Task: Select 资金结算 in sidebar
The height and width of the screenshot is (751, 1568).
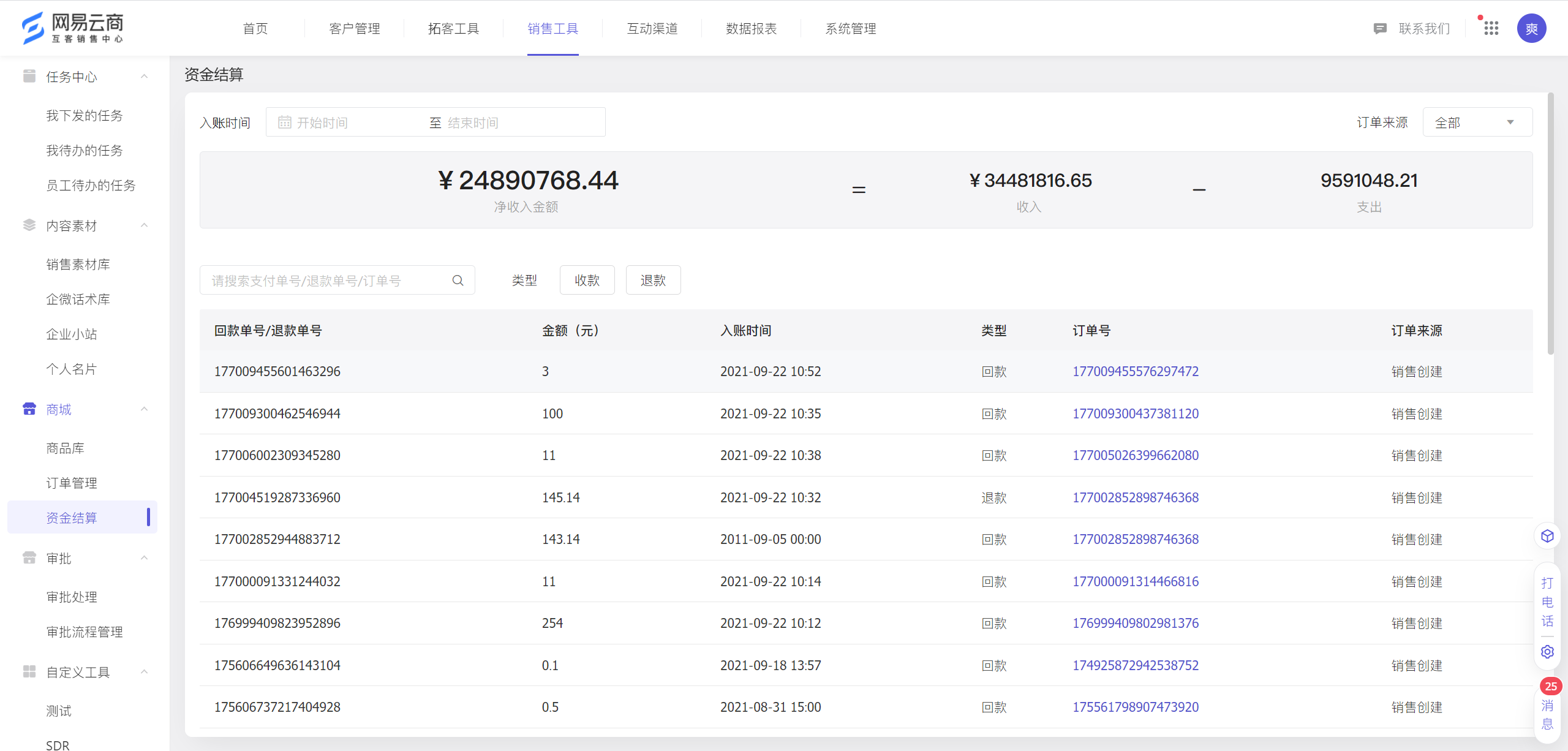Action: point(82,518)
